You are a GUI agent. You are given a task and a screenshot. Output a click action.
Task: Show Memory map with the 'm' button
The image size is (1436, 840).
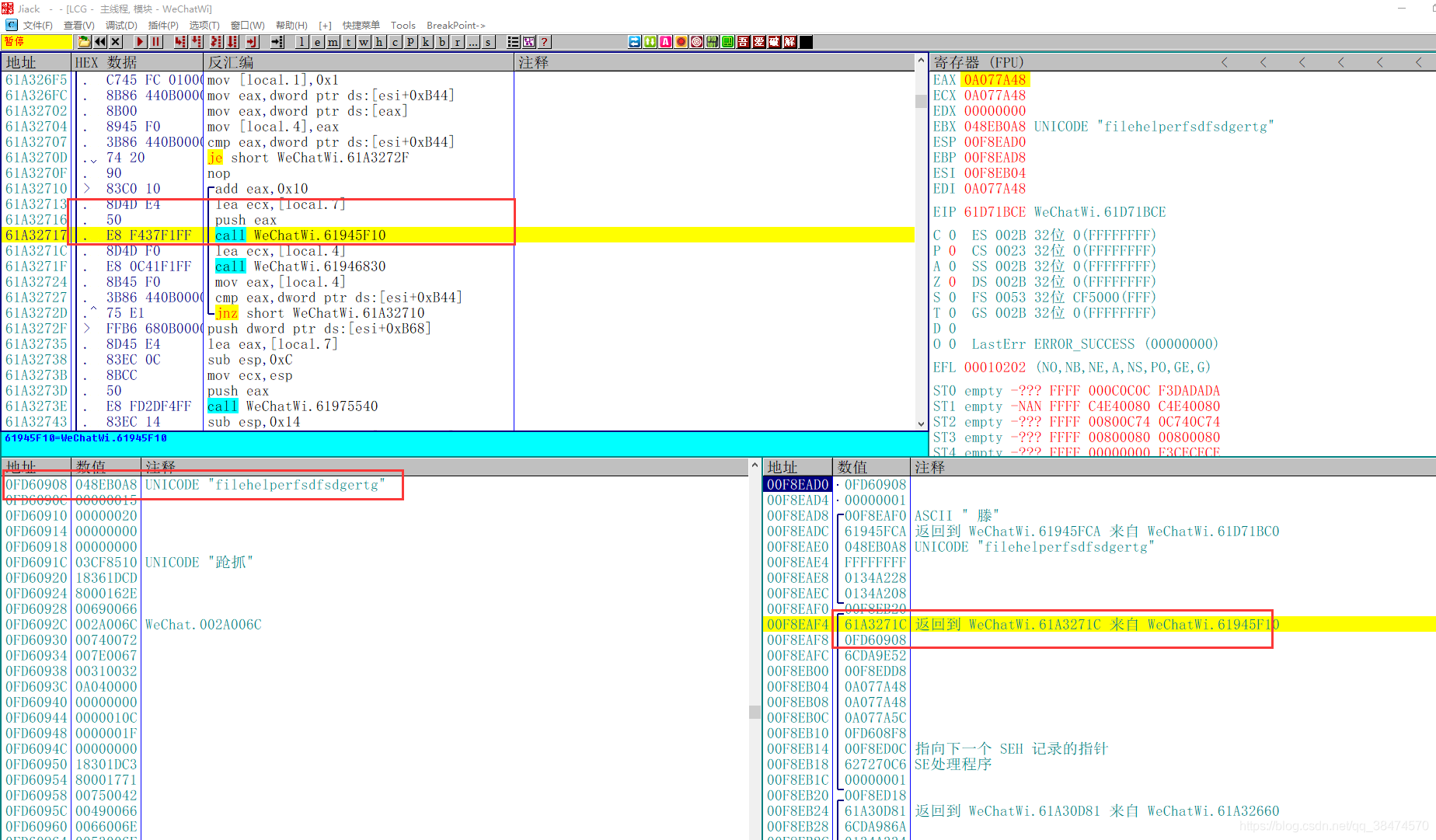[x=333, y=42]
